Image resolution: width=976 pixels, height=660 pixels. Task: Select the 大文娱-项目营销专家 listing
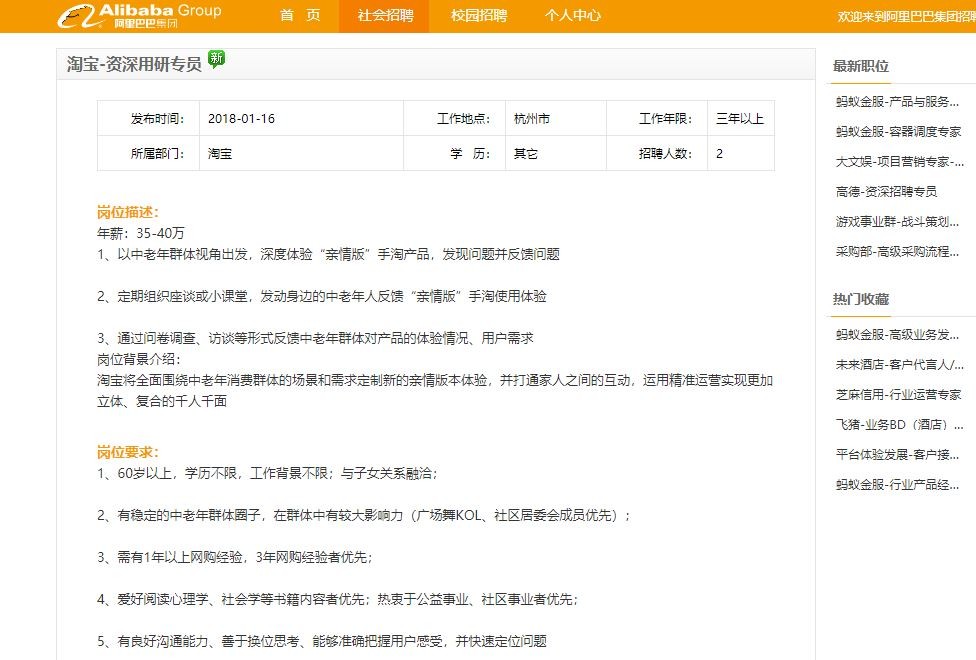pos(899,162)
